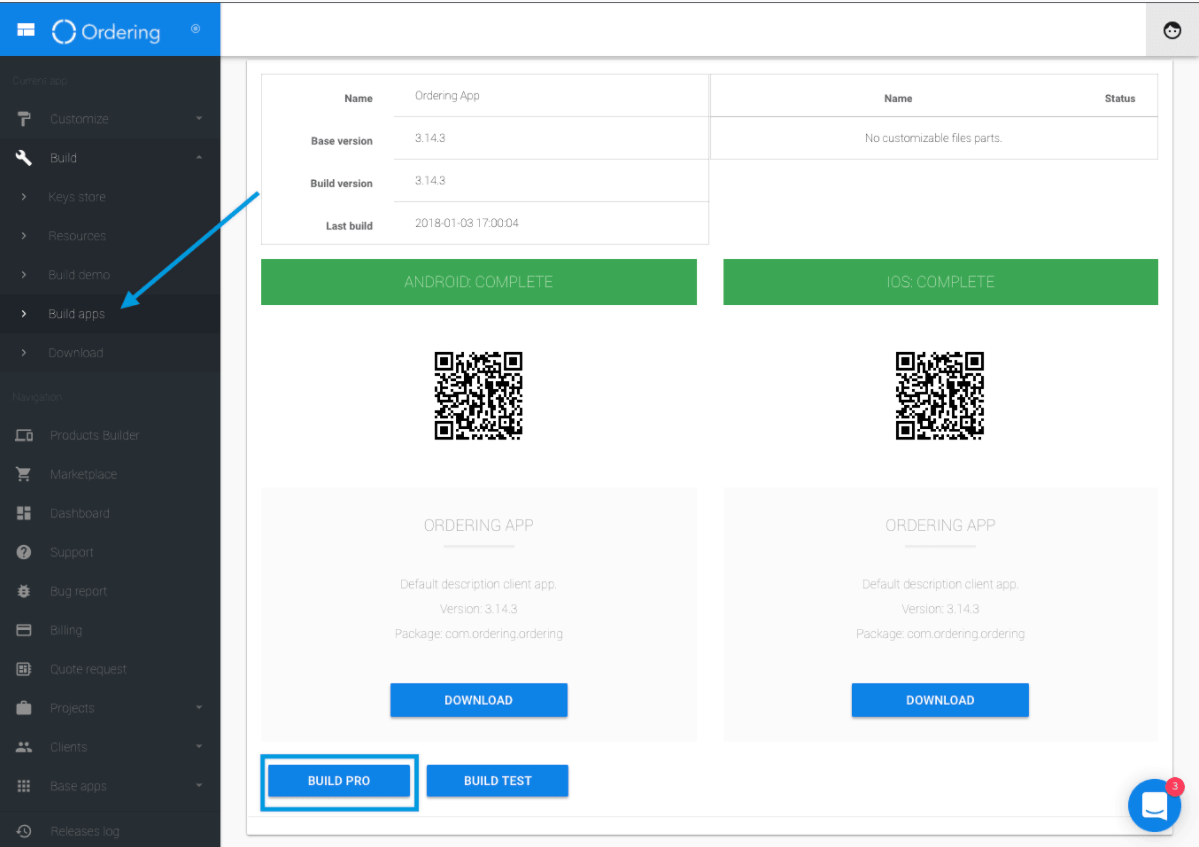Click the Bug report label in sidebar

79,592
